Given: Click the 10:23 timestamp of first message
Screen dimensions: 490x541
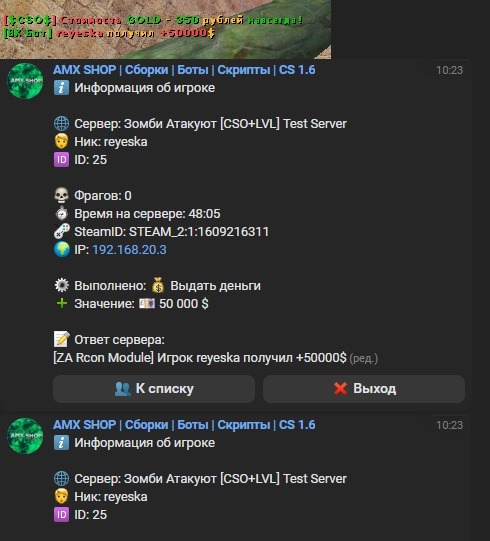Looking at the screenshot, I should pos(449,70).
